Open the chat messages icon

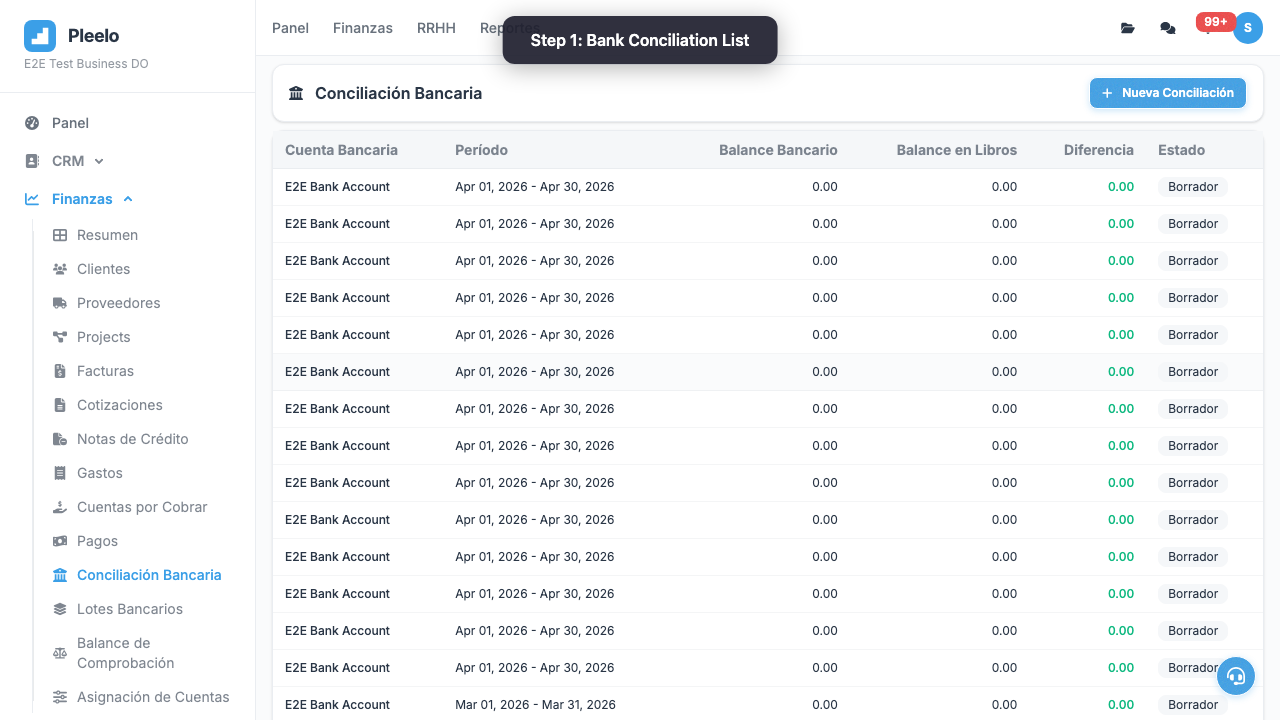(1168, 28)
